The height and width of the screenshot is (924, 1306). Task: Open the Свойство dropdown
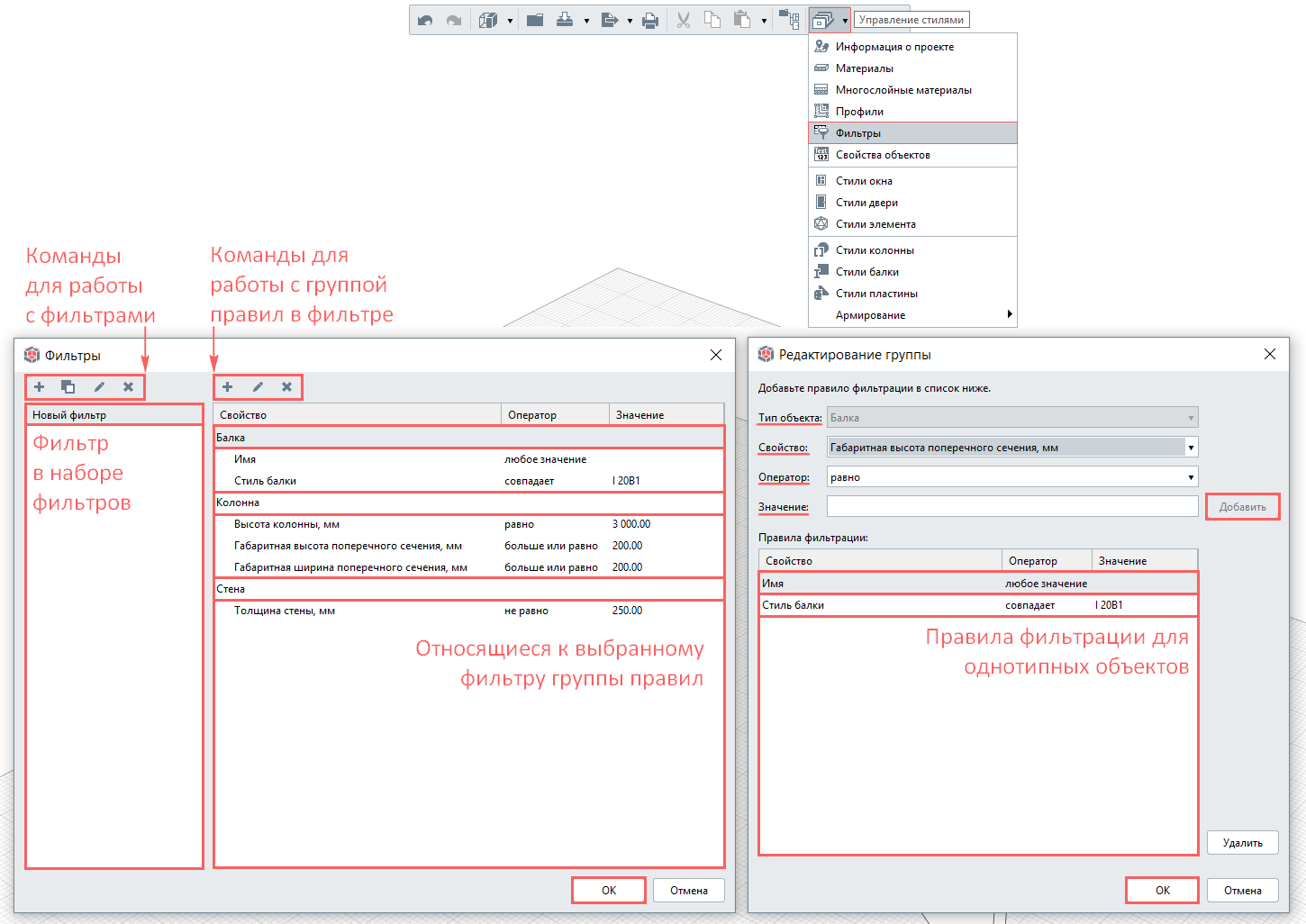tap(1012, 448)
